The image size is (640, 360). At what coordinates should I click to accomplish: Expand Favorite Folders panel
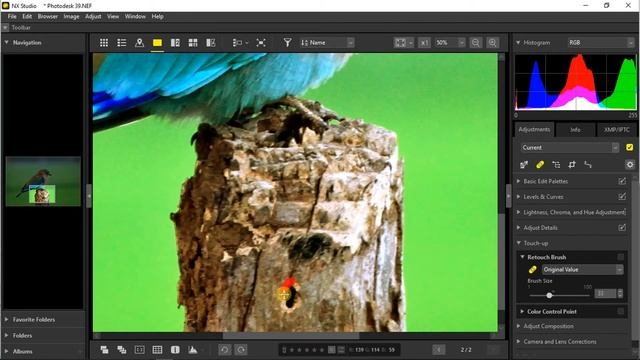(x=7, y=320)
